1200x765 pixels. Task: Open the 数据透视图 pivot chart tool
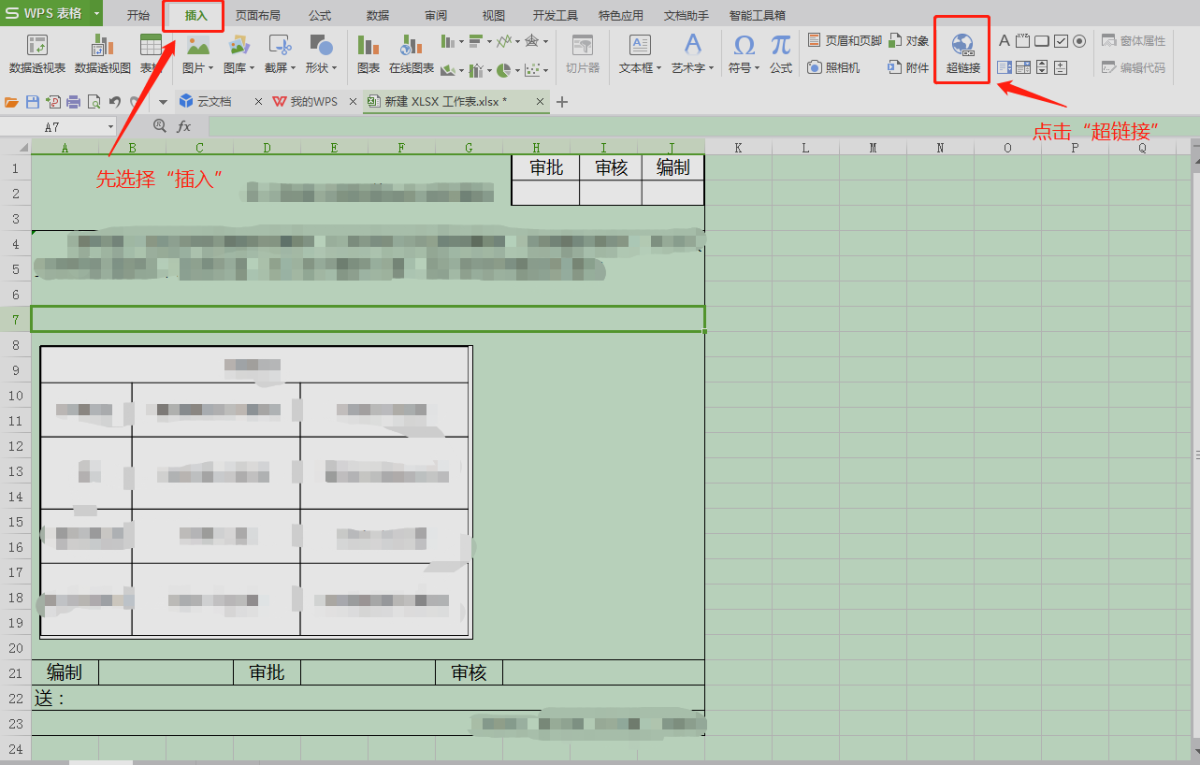point(102,54)
